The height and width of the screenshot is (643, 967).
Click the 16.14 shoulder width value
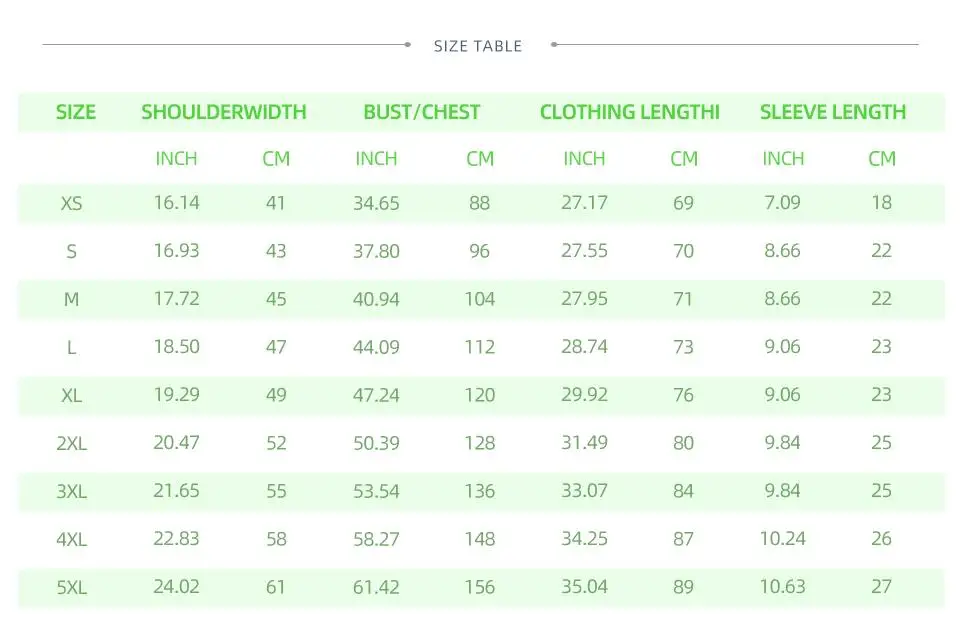176,203
